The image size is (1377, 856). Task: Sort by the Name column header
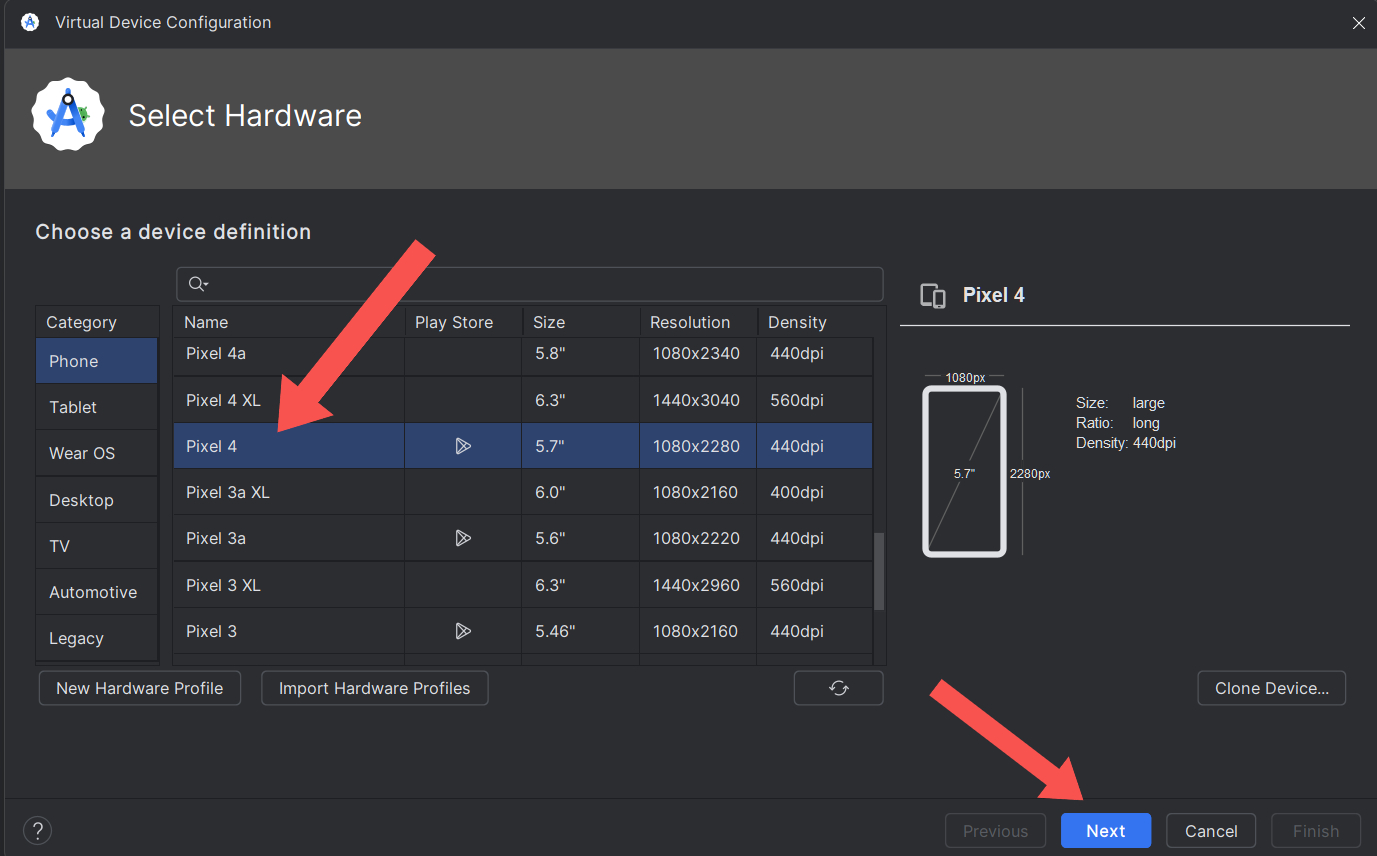(x=289, y=322)
